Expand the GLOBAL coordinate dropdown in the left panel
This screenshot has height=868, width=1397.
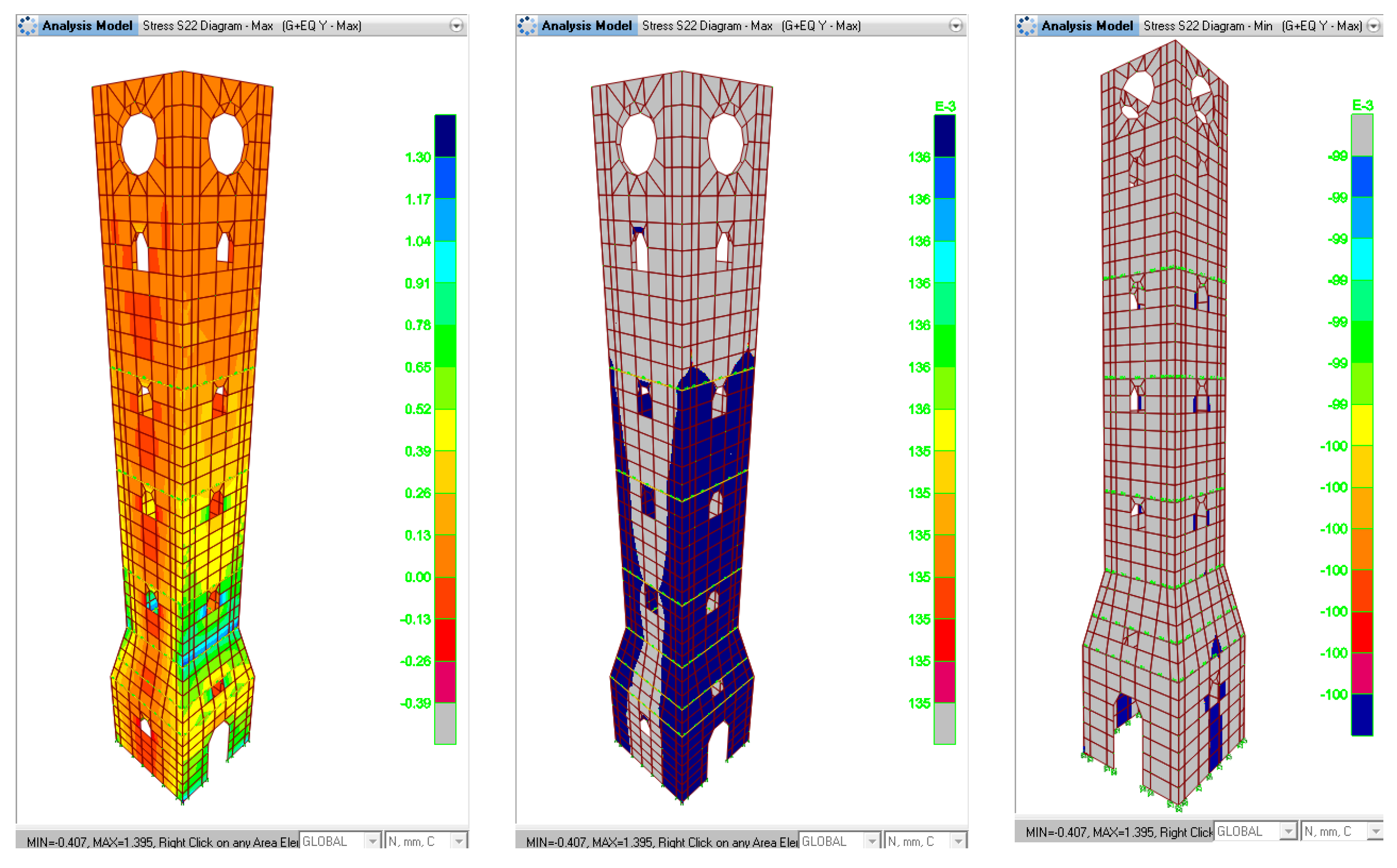pyautogui.click(x=373, y=842)
